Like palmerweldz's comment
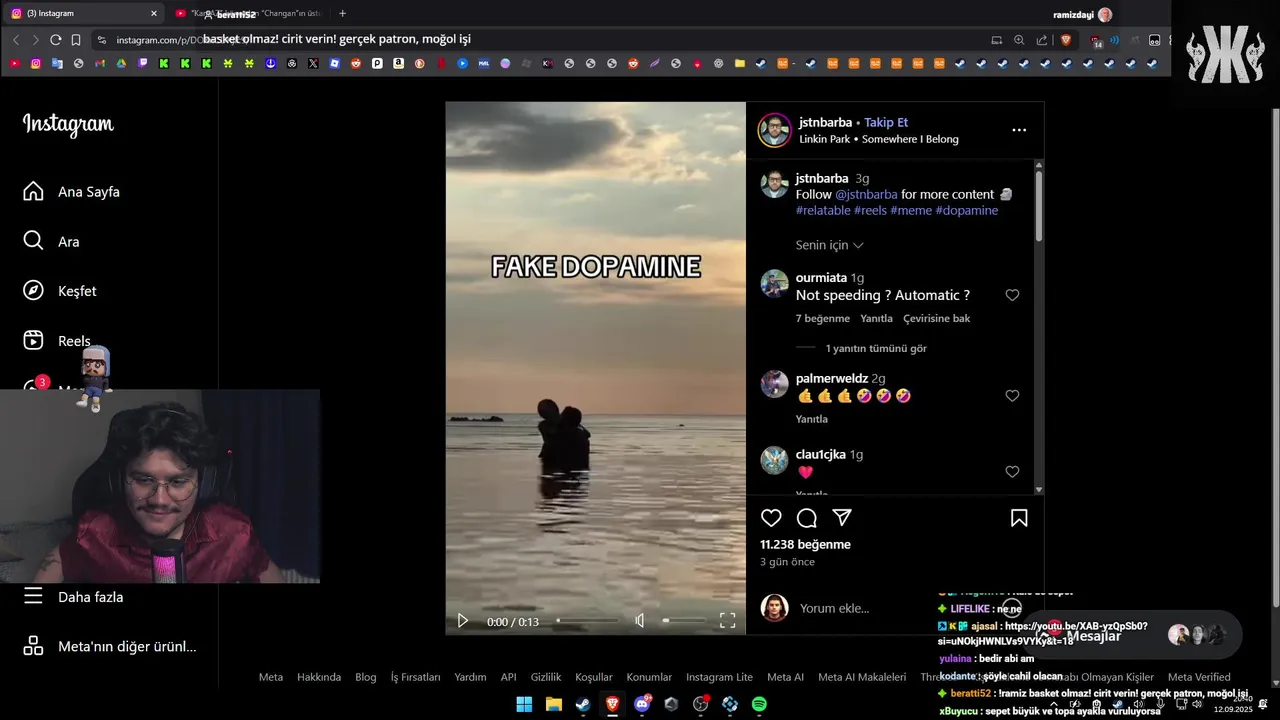The width and height of the screenshot is (1280, 720). point(1012,396)
